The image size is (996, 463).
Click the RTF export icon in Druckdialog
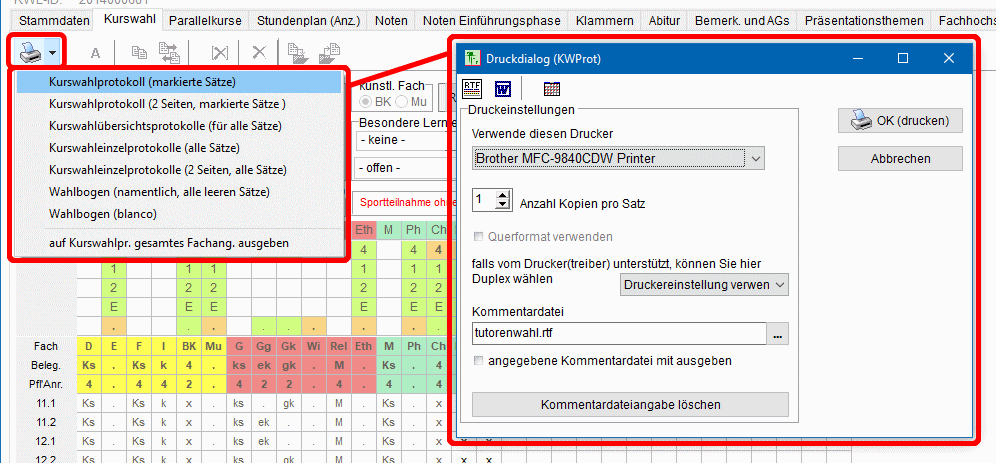pos(473,88)
